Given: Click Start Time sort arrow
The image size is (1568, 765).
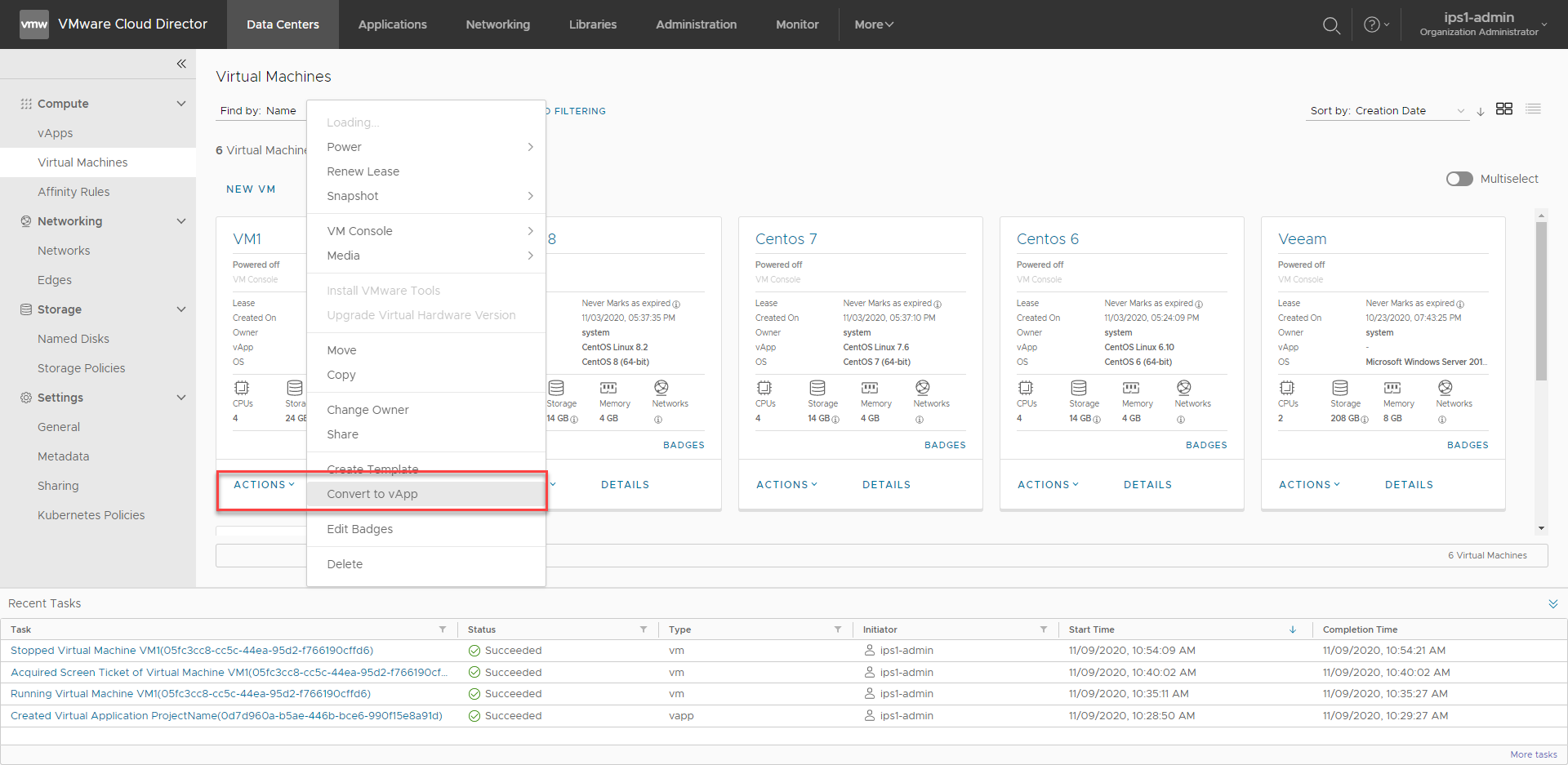Looking at the screenshot, I should (1293, 629).
